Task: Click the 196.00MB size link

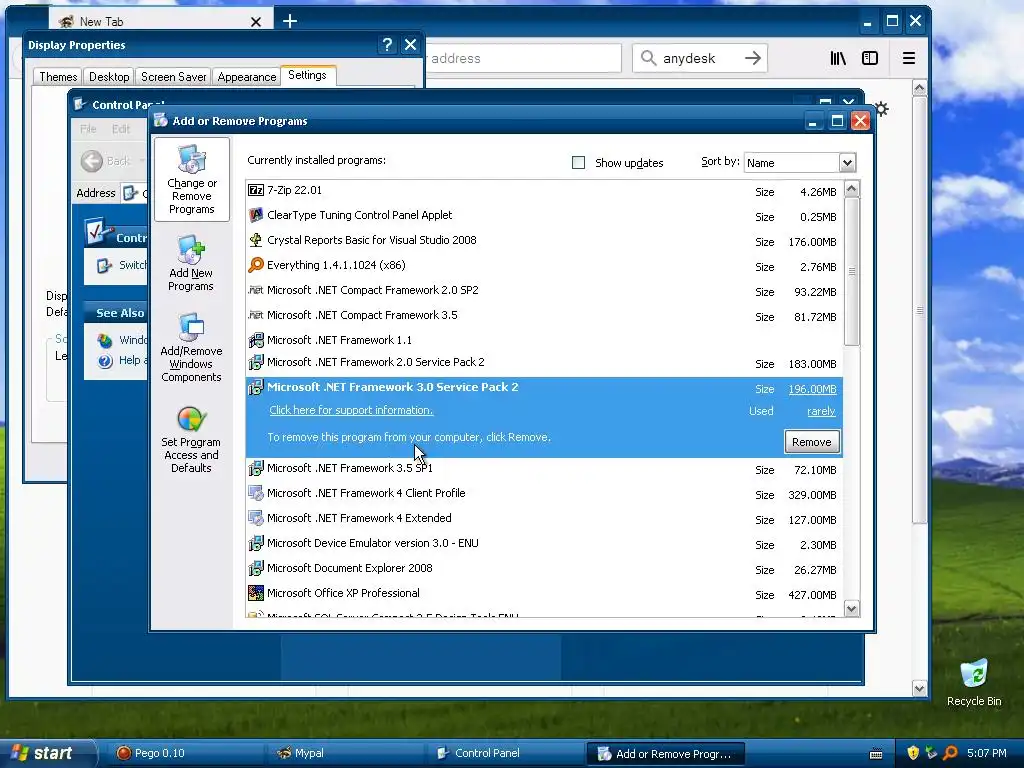Action: pyautogui.click(x=812, y=389)
